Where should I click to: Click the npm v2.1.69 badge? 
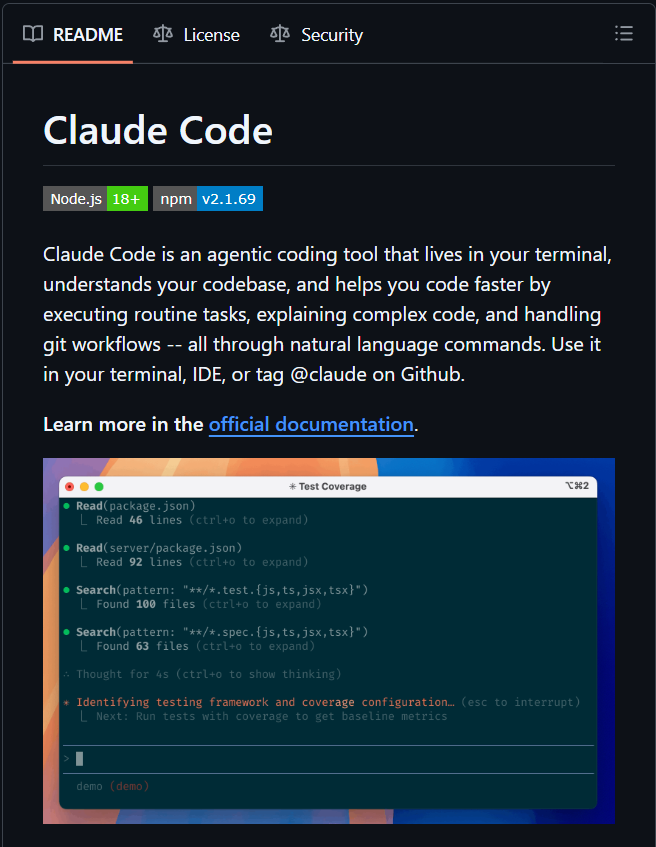[x=207, y=199]
